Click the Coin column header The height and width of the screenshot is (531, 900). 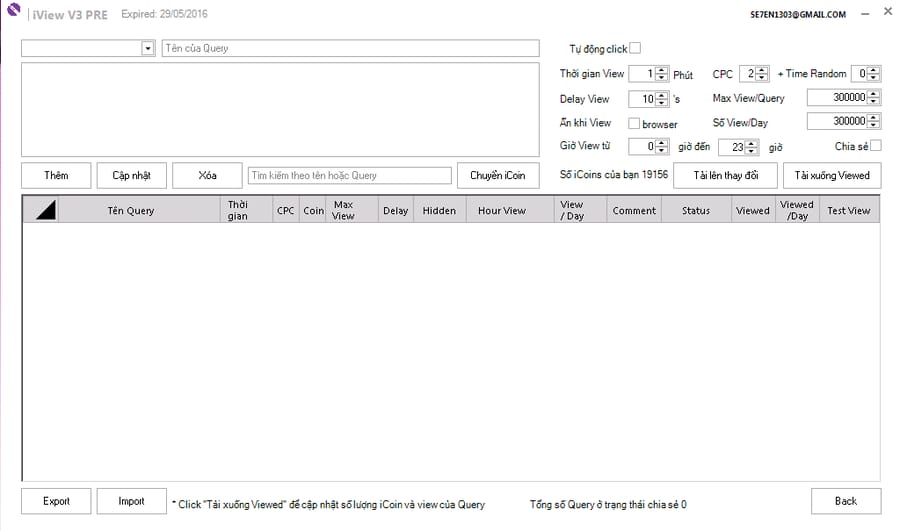tap(313, 211)
